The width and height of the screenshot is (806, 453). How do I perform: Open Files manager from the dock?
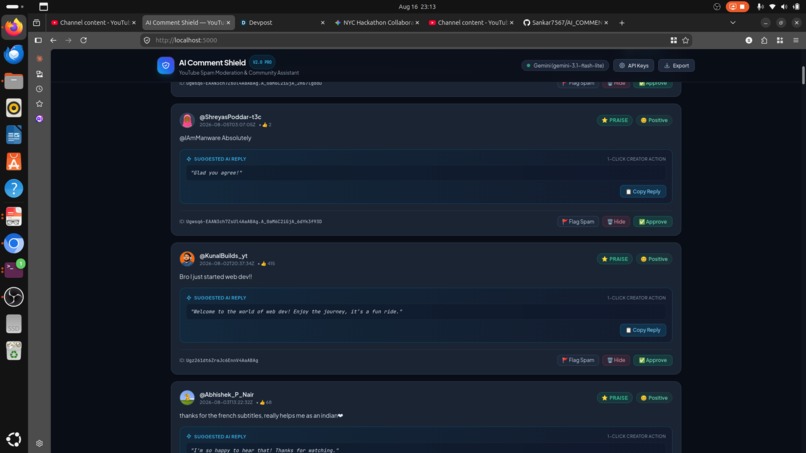14,81
